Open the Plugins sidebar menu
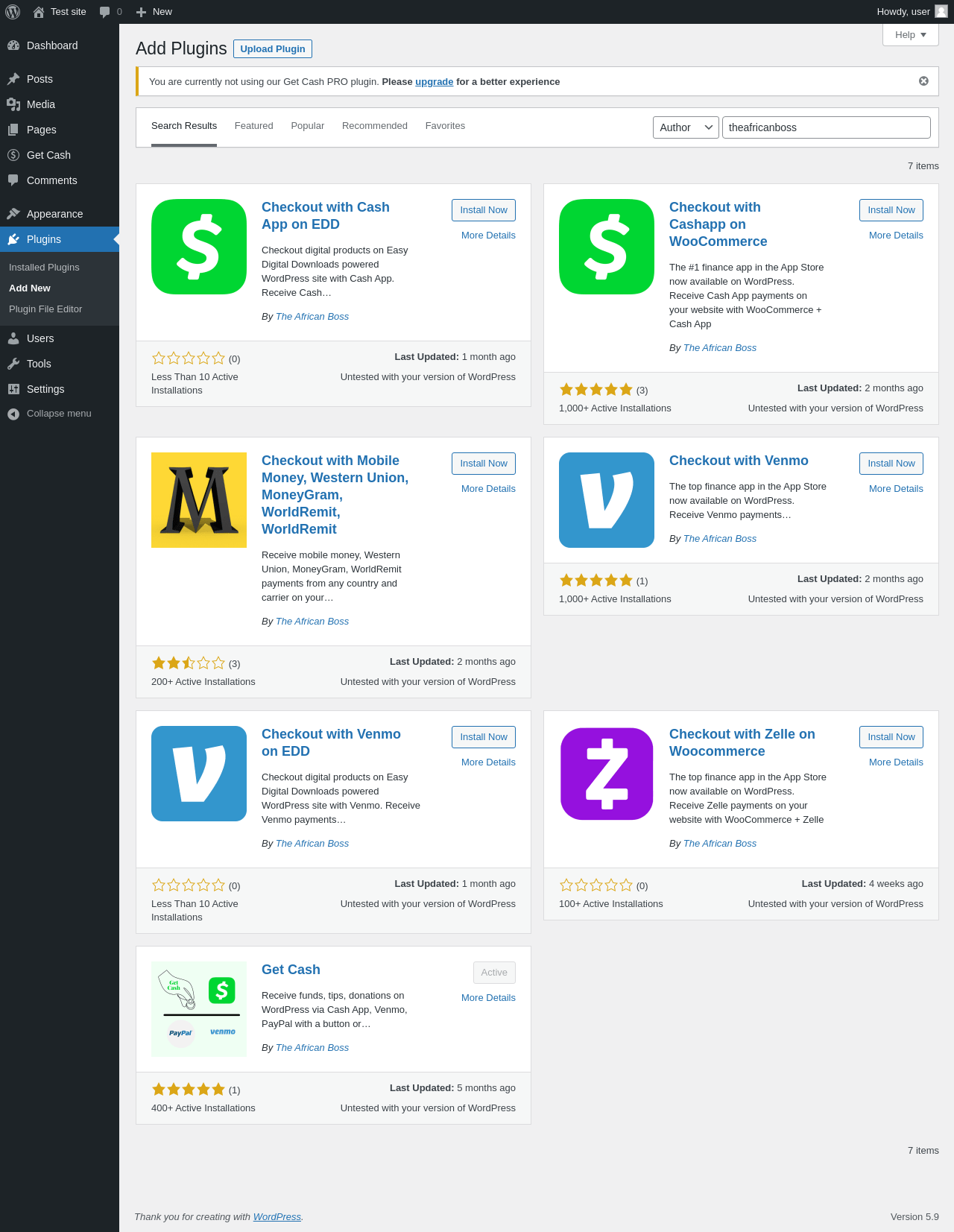This screenshot has width=954, height=1232. tap(60, 239)
